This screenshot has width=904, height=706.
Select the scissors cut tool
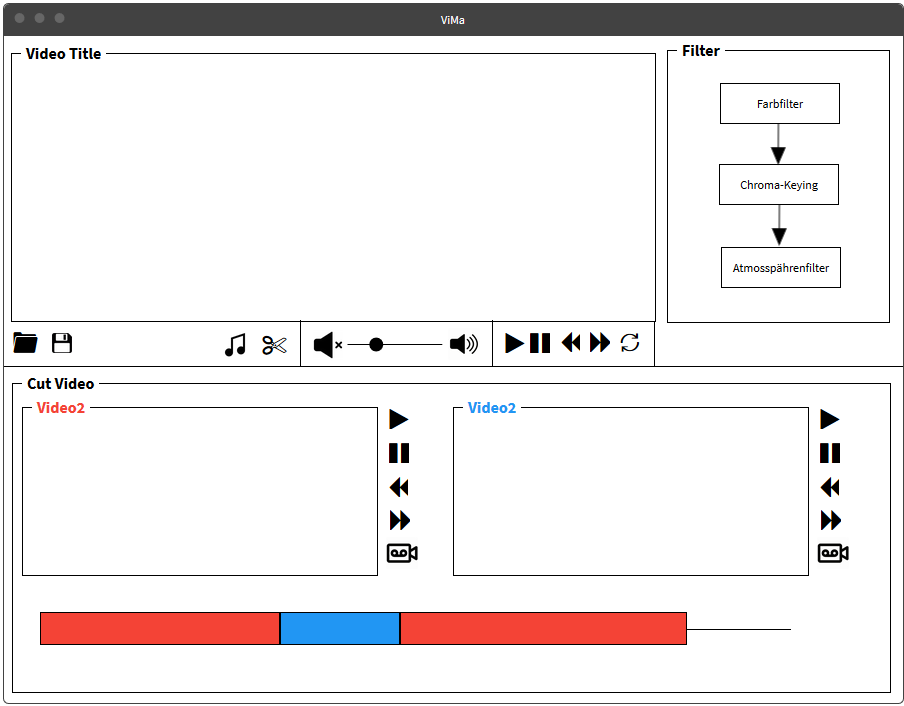[274, 345]
